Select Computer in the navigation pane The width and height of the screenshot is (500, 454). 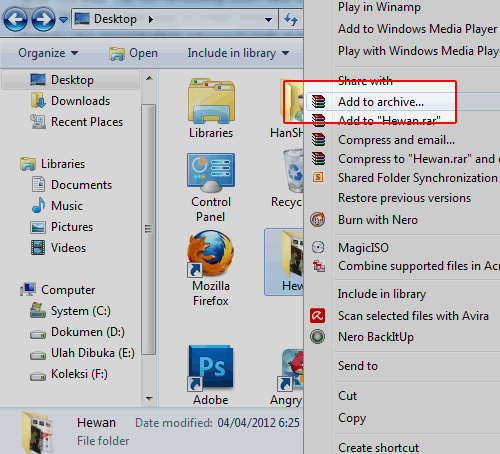58,290
